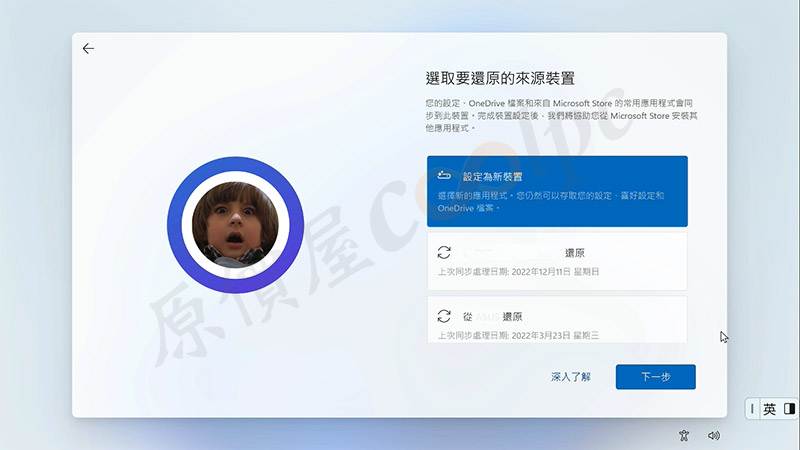
Task: Choose restore from ASUS synced 2022年3月23日
Action: (x=557, y=320)
